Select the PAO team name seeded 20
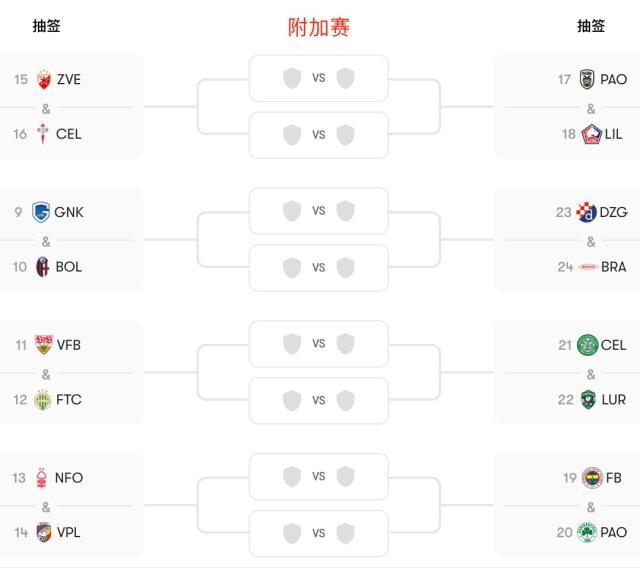Image resolution: width=640 pixels, height=568 pixels. (x=614, y=532)
